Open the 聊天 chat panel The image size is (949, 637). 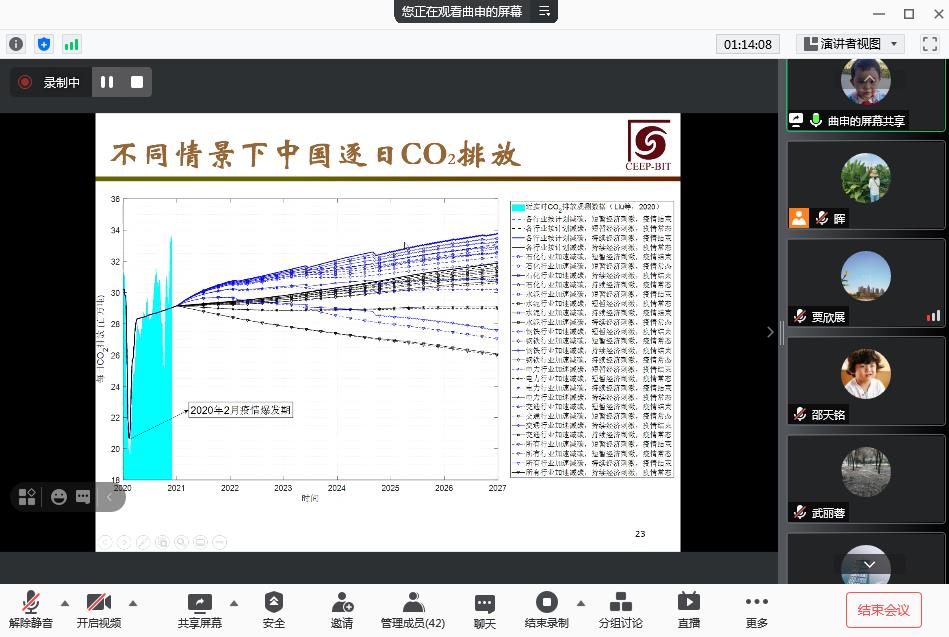coord(485,609)
